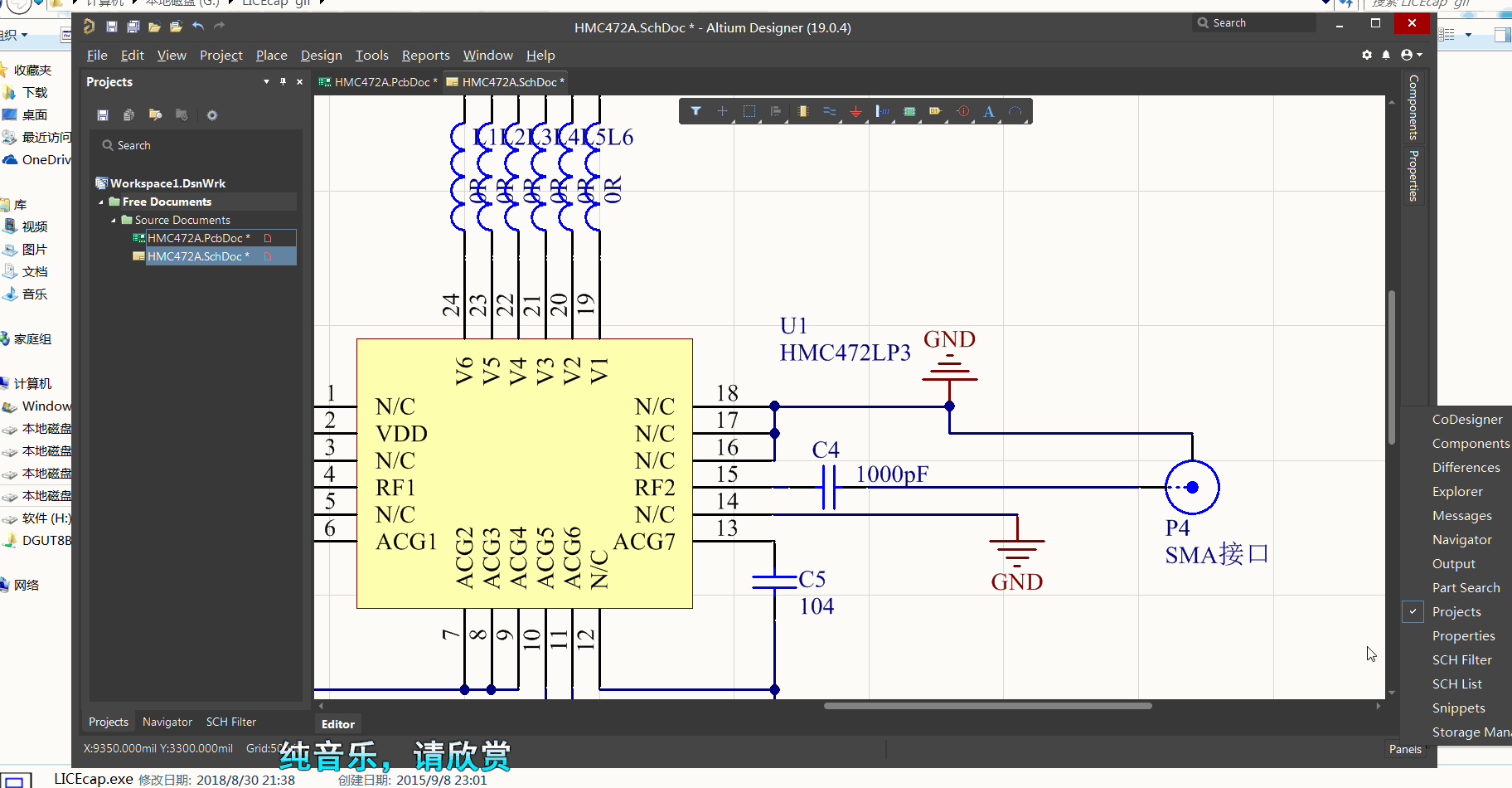This screenshot has width=1512, height=788.
Task: Click the GND power port icon
Action: point(855,111)
